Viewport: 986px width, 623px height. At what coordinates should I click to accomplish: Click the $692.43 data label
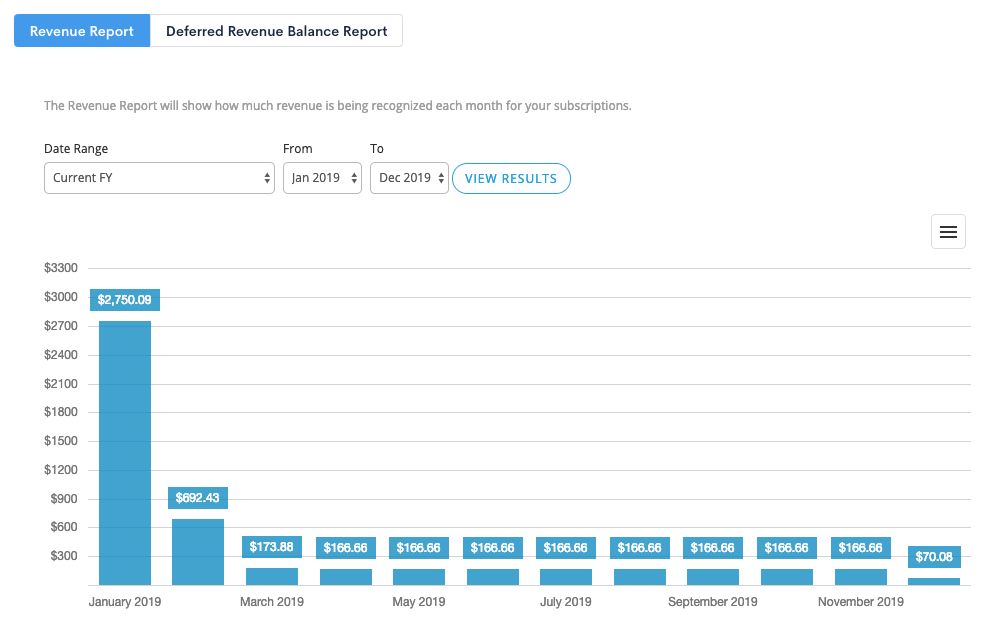click(x=197, y=497)
